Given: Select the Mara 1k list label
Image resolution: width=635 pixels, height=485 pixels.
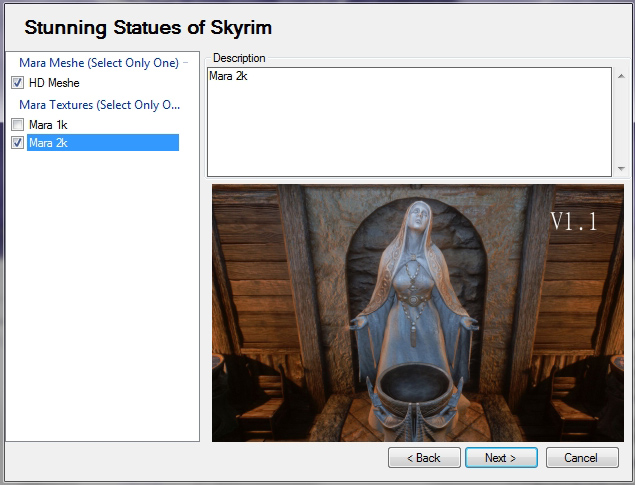Looking at the screenshot, I should coord(48,125).
